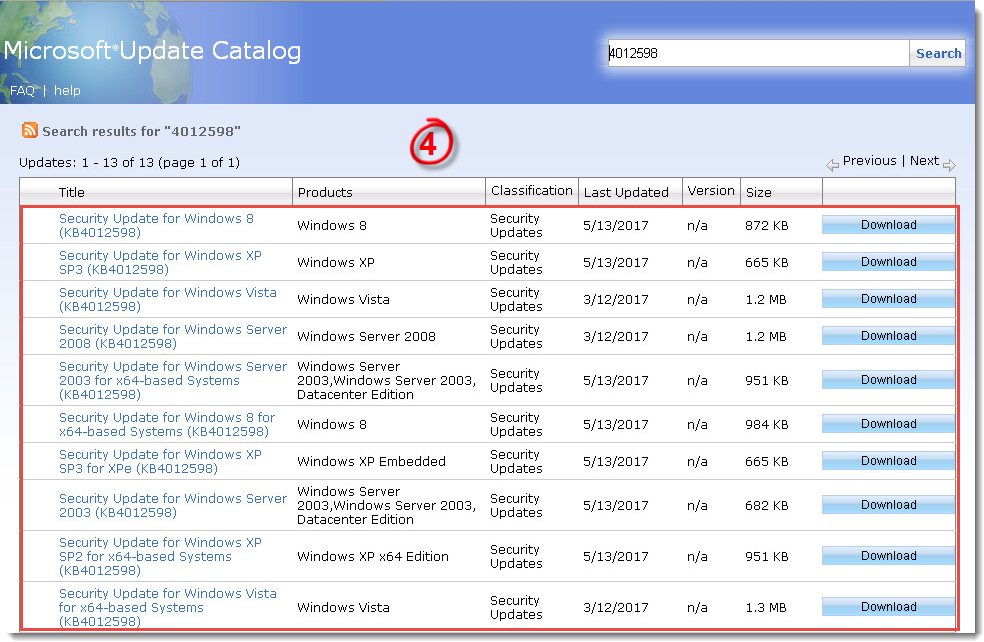This screenshot has height=642, width=984.
Task: Click 'Windows XP Embedded' product cell
Action: coord(372,461)
